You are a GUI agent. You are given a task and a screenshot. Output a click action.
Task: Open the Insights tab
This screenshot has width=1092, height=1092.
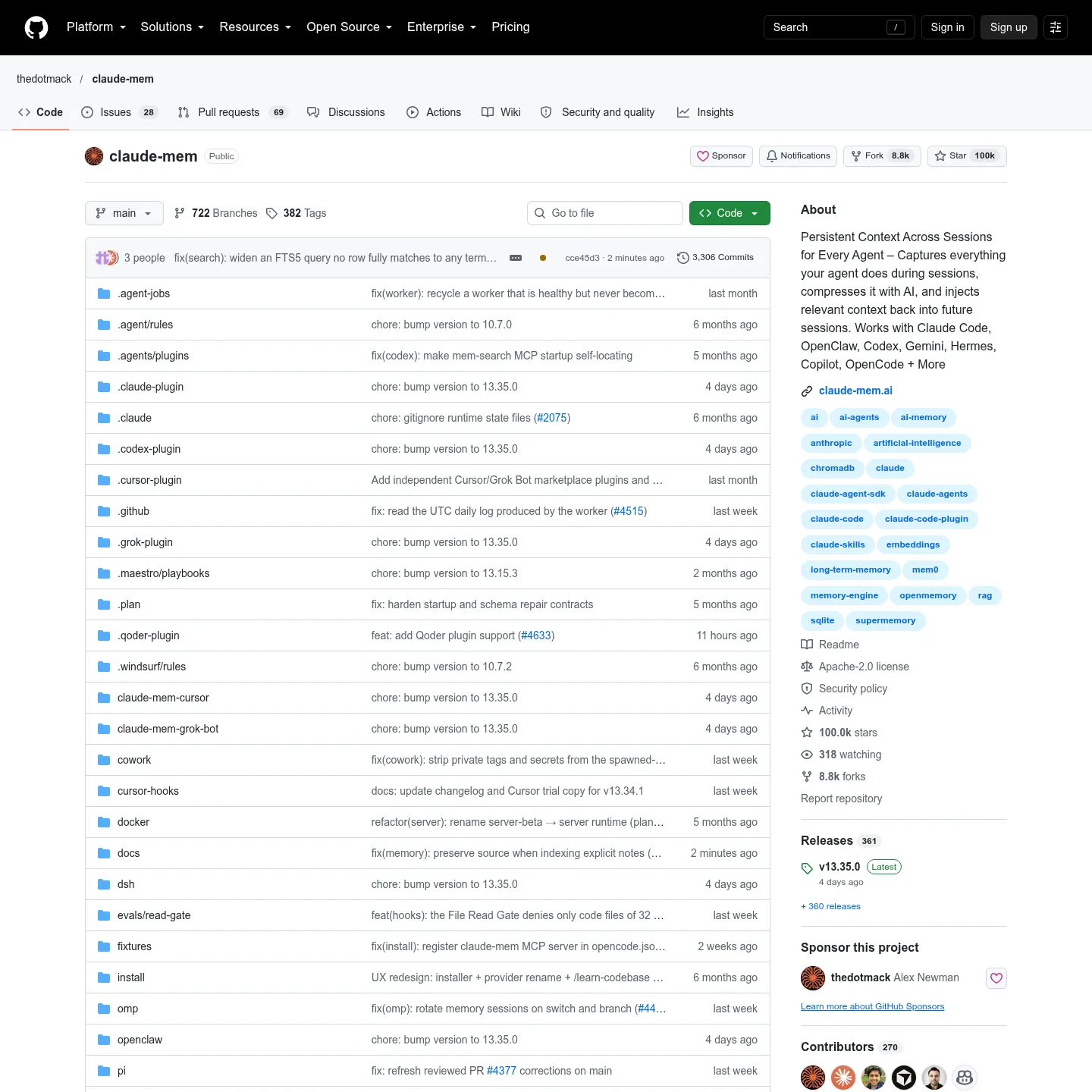click(x=705, y=112)
